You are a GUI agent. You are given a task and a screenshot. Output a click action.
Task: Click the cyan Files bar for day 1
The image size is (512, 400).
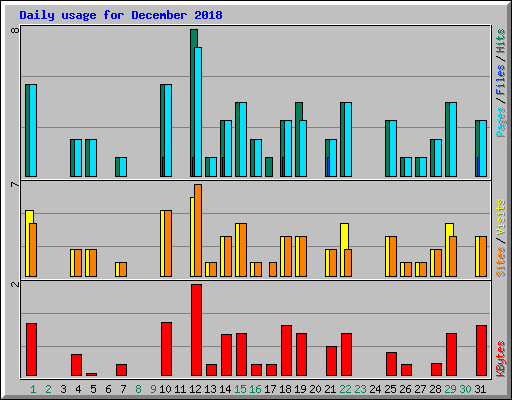33,130
